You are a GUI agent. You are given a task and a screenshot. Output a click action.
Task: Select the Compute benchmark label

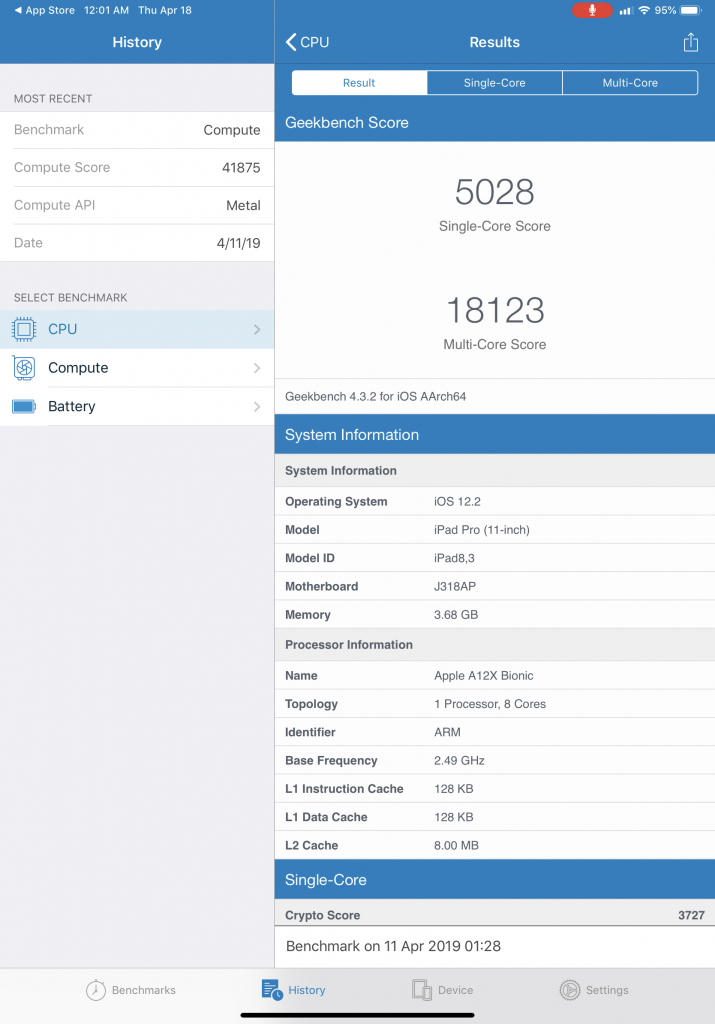(x=78, y=368)
